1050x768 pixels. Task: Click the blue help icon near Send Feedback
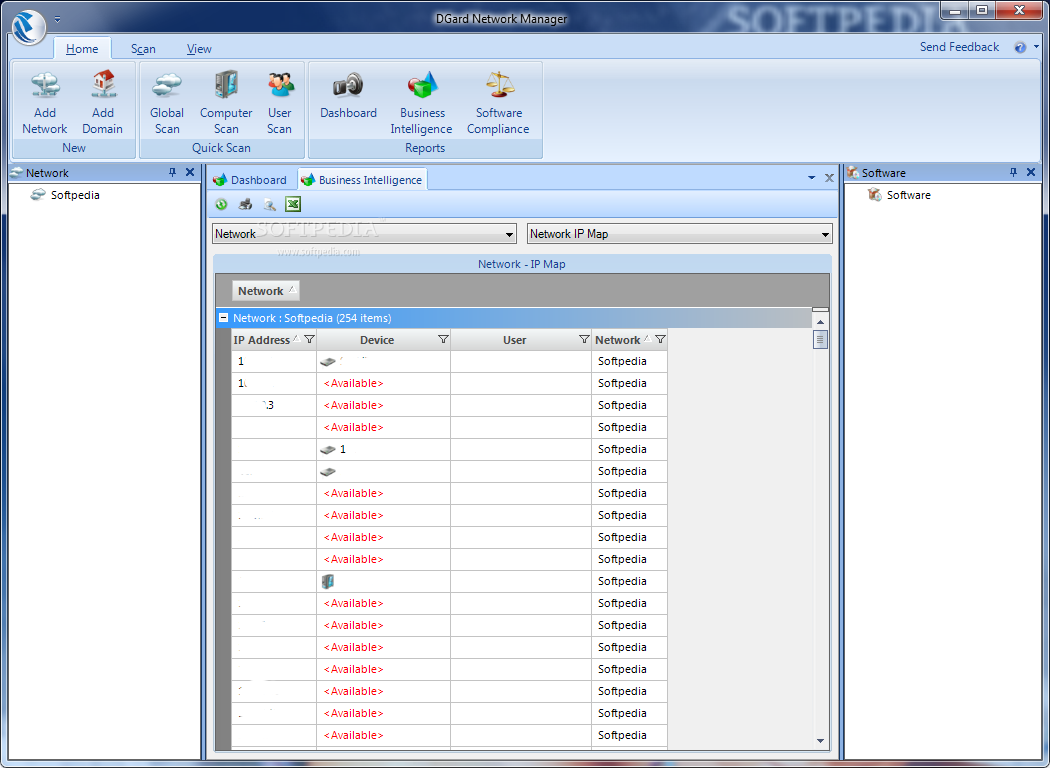pyautogui.click(x=1020, y=48)
